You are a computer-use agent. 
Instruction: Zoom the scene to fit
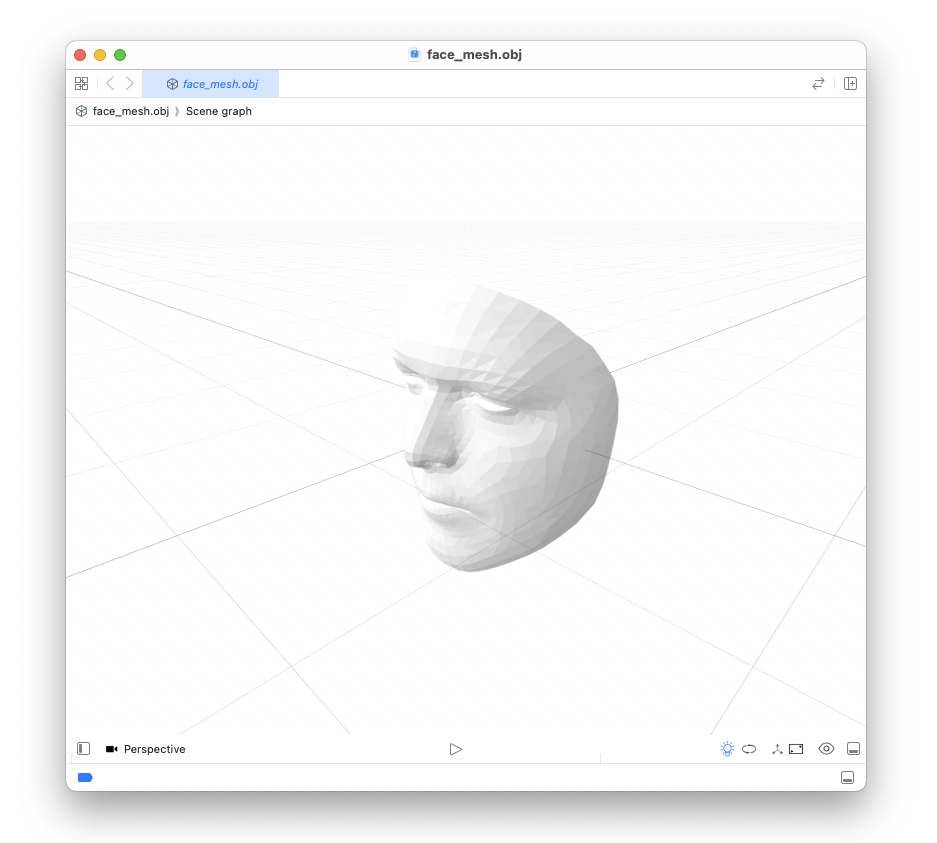(797, 748)
